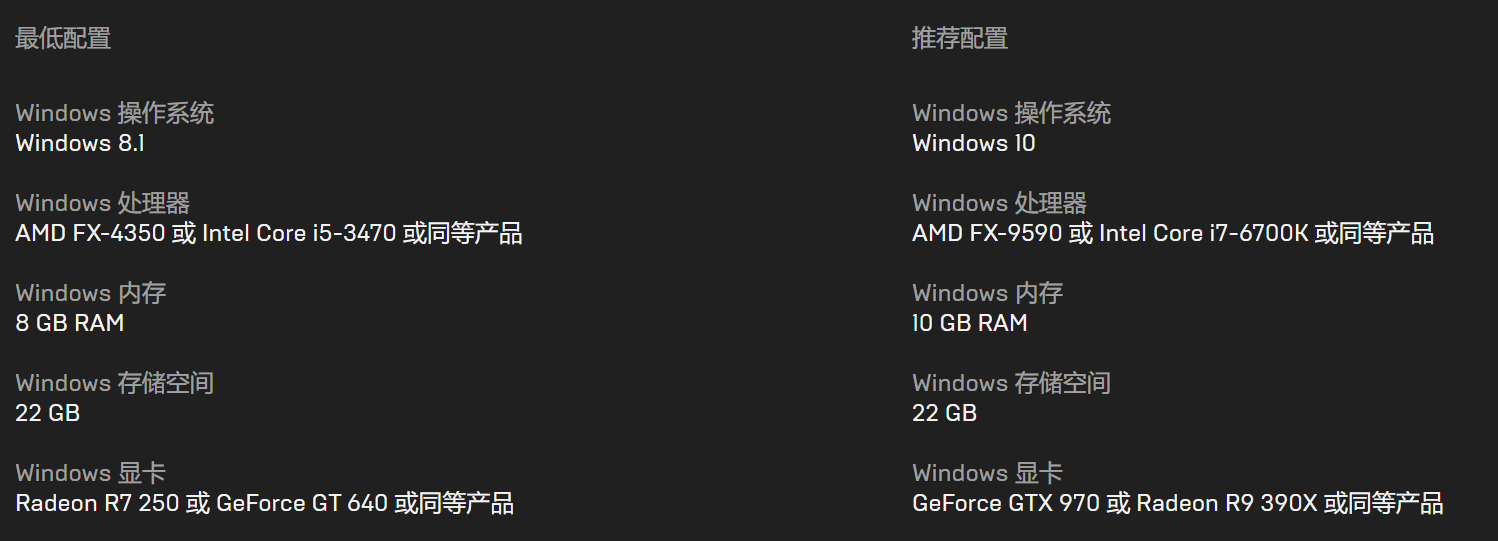The image size is (1498, 541).
Task: Click Windows 内存 label in minimum column
Action: (91, 293)
